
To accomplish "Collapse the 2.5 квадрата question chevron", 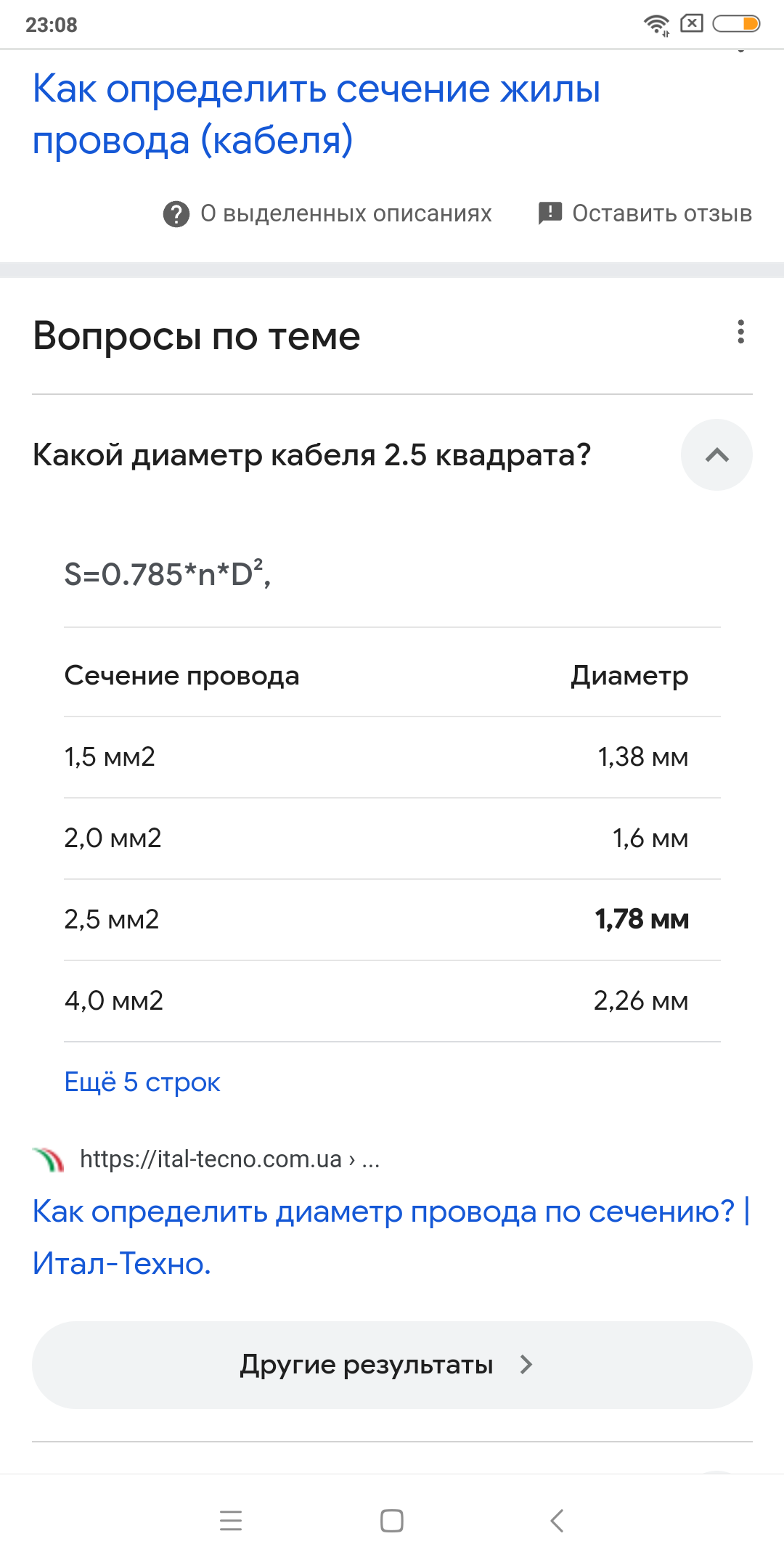I will coord(716,455).
